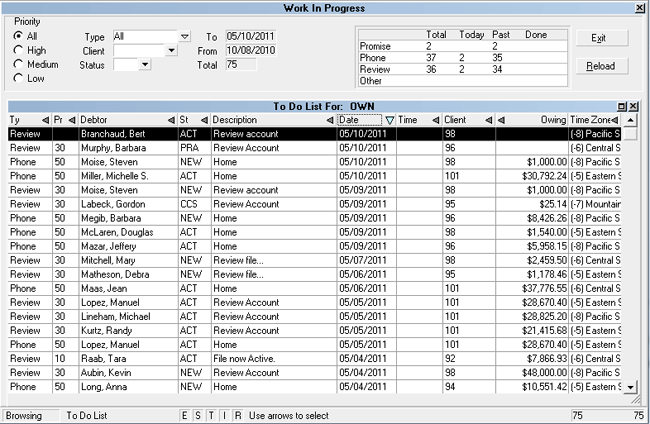Open the Type dropdown arrow
The width and height of the screenshot is (650, 424).
185,36
